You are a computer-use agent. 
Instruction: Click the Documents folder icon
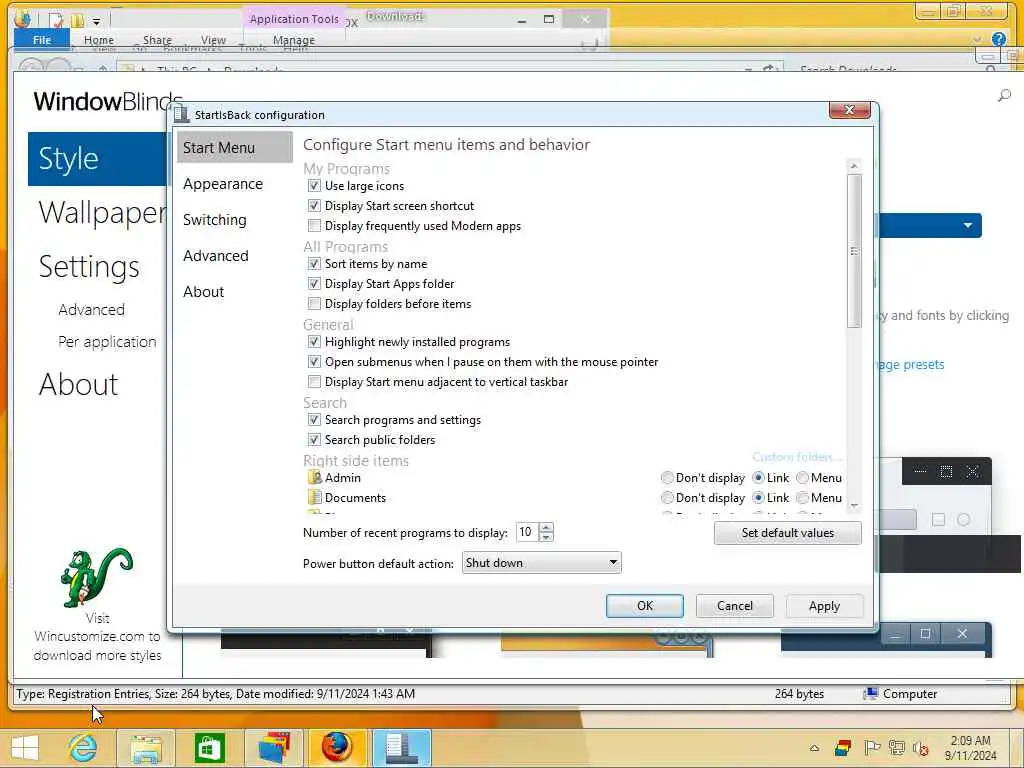click(x=315, y=498)
